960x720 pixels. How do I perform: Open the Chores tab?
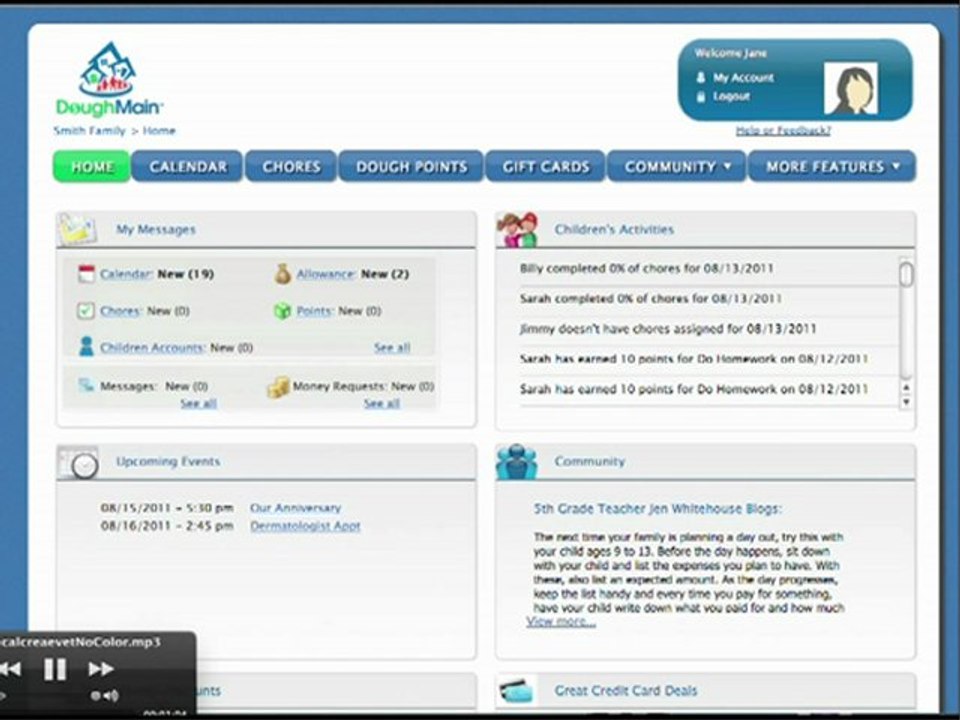291,167
